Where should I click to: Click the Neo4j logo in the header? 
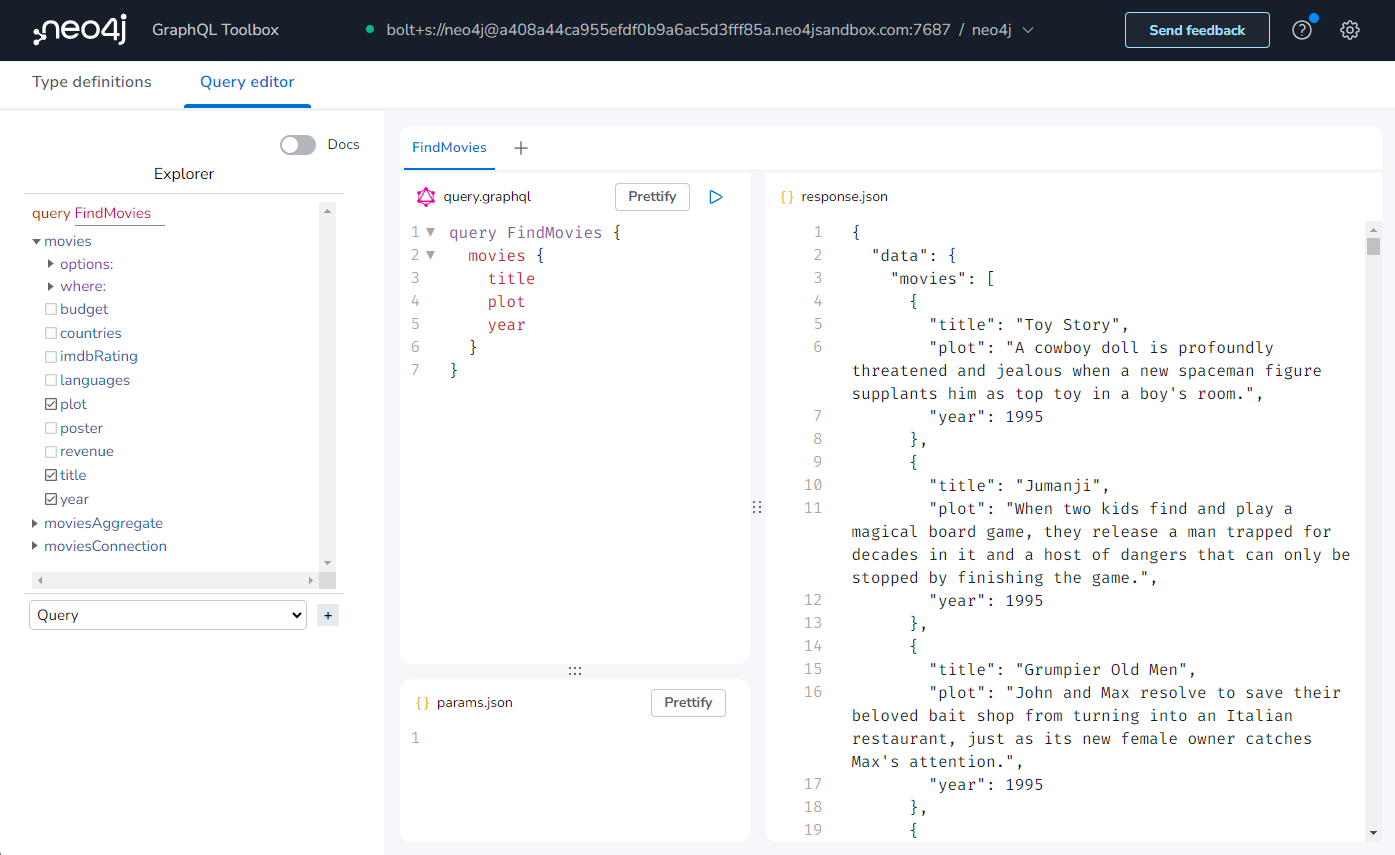point(78,29)
